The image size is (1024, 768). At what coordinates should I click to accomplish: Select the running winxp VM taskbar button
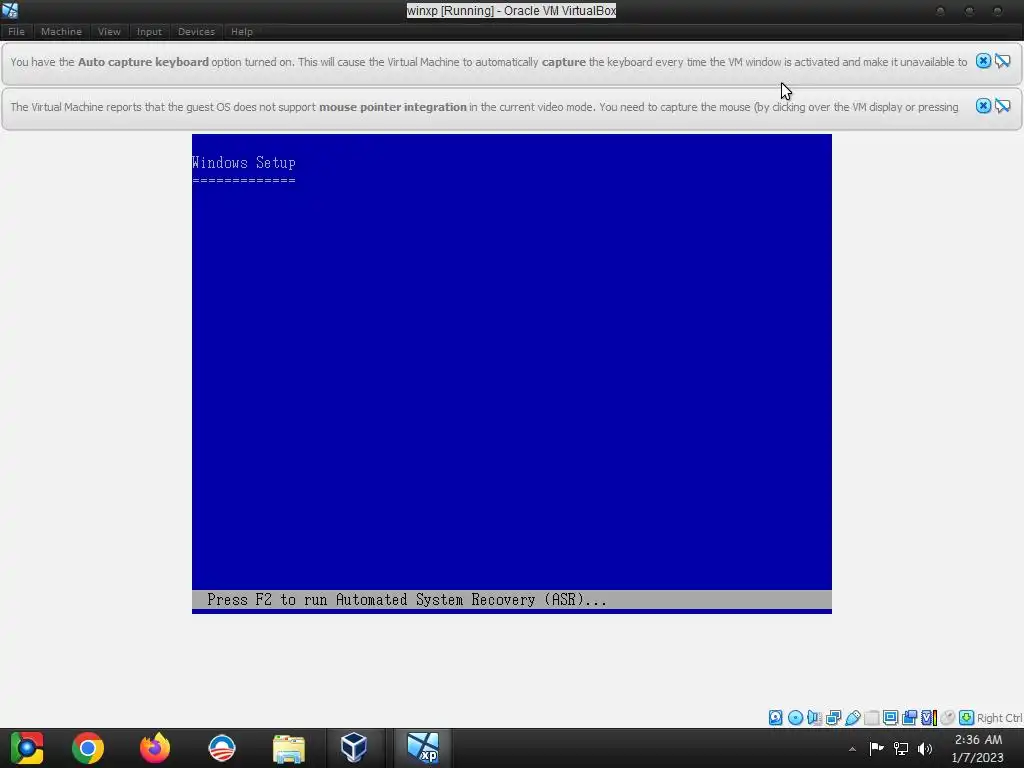423,748
